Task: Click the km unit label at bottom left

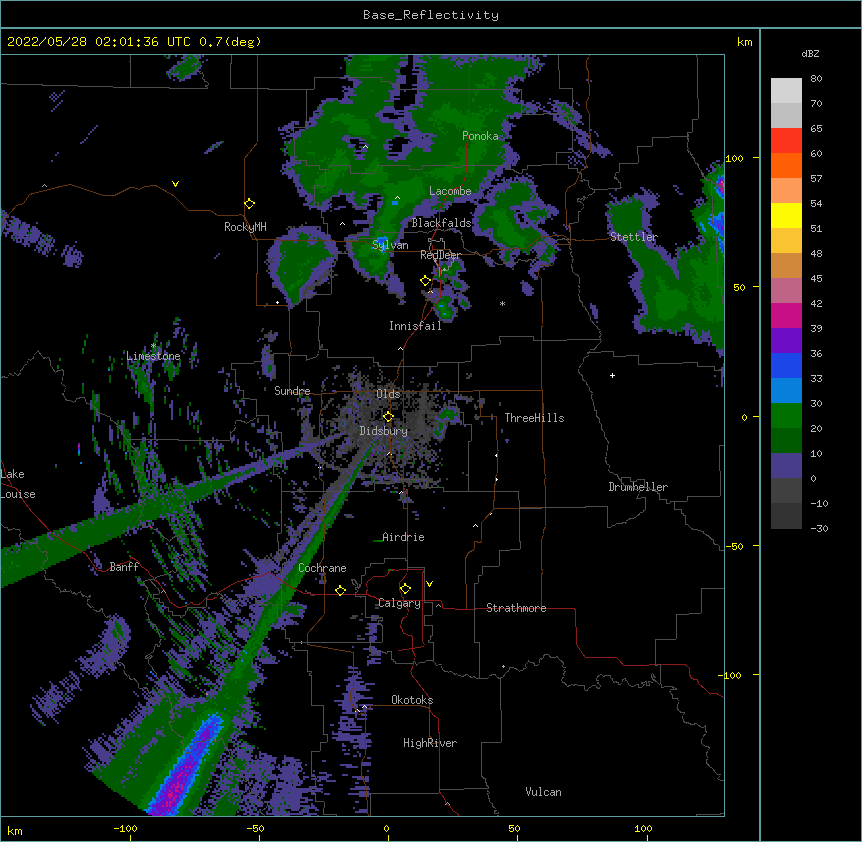Action: point(15,830)
